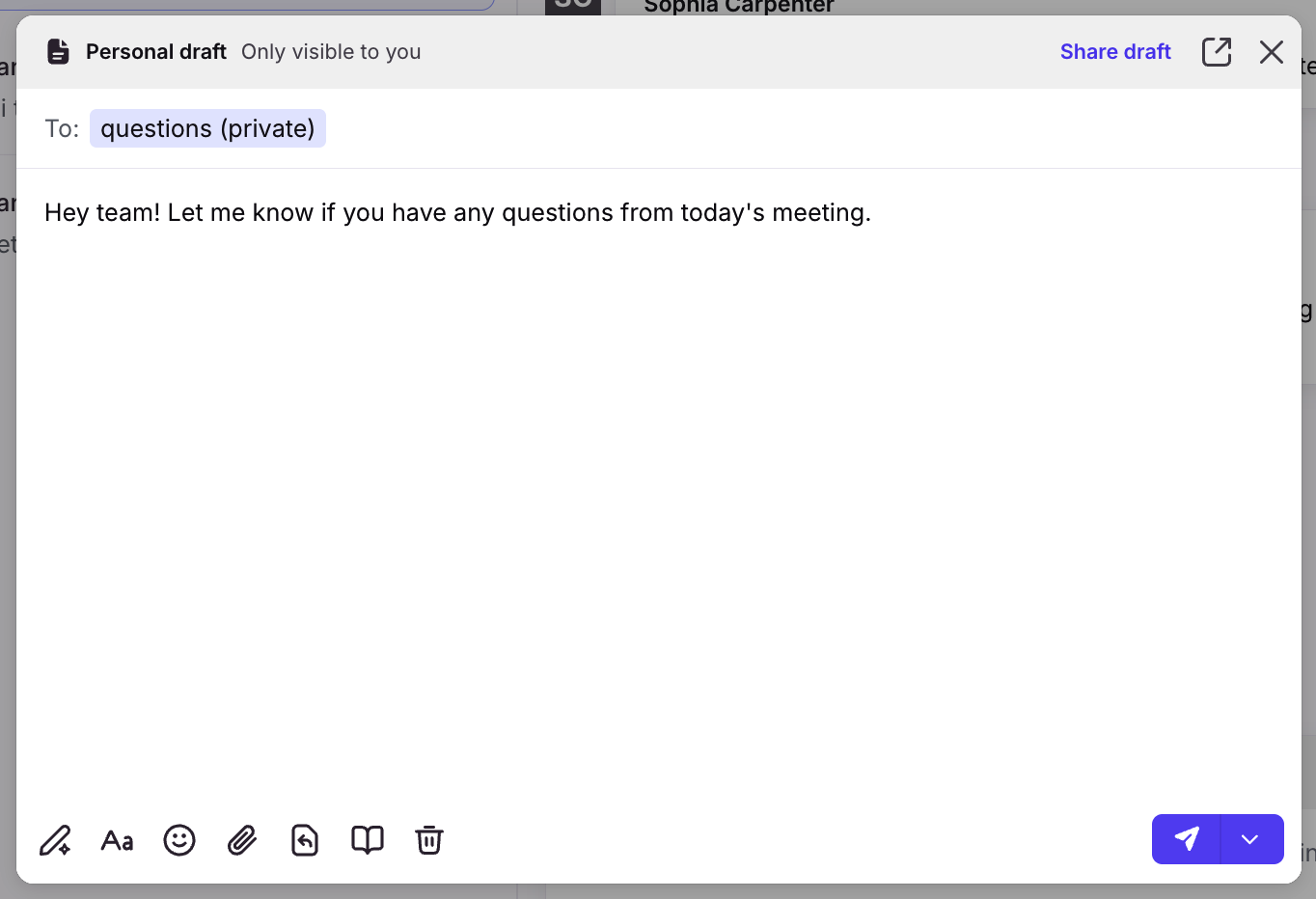Delete the draft with trash icon
This screenshot has height=899, width=1316.
tap(429, 840)
